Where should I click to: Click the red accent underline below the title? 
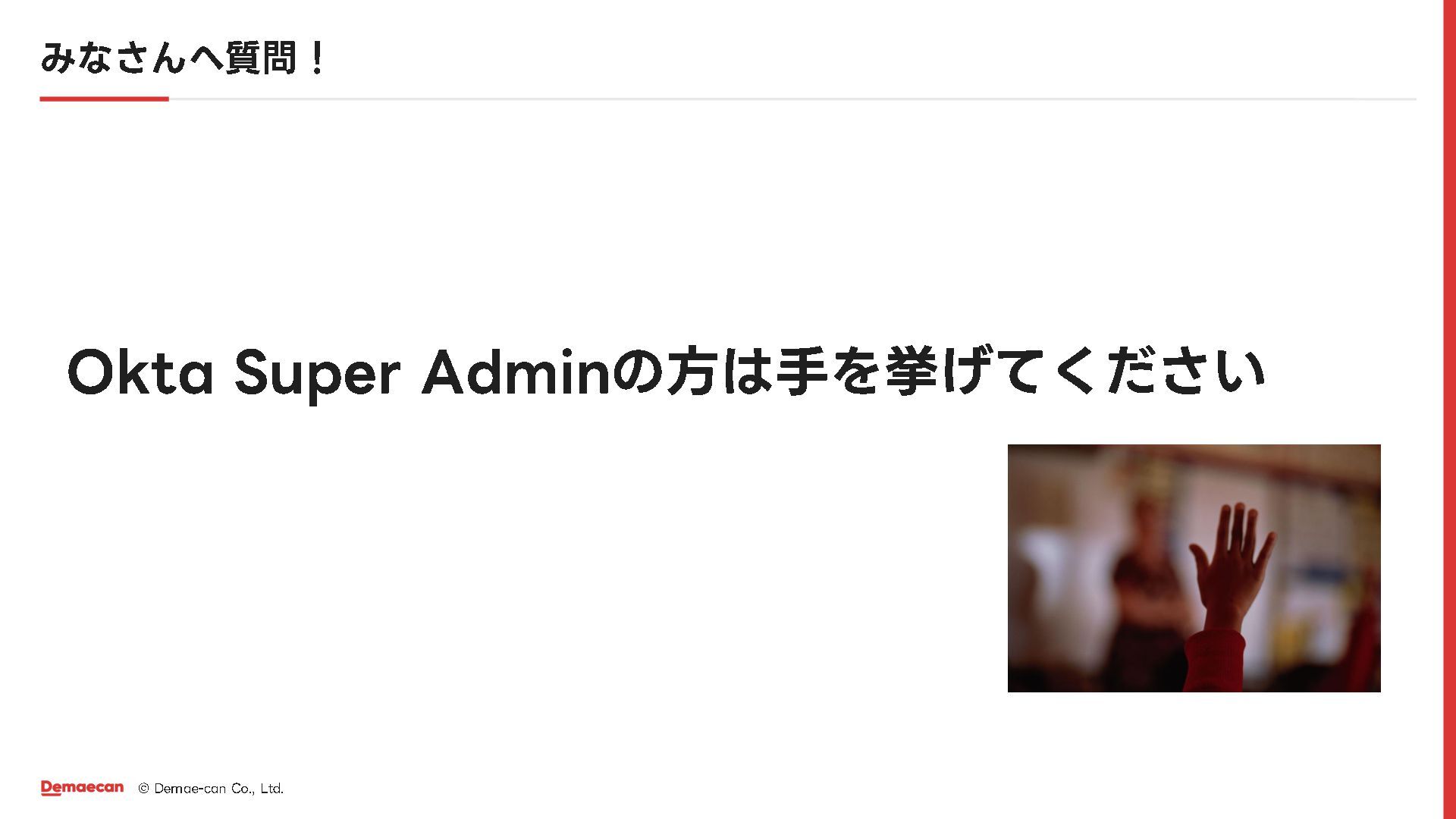point(104,99)
